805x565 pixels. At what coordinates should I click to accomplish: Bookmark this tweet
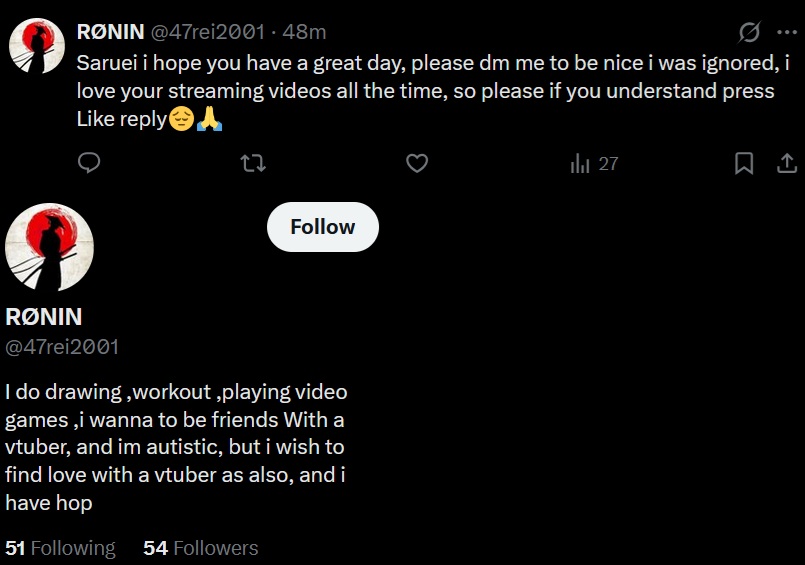coord(744,163)
